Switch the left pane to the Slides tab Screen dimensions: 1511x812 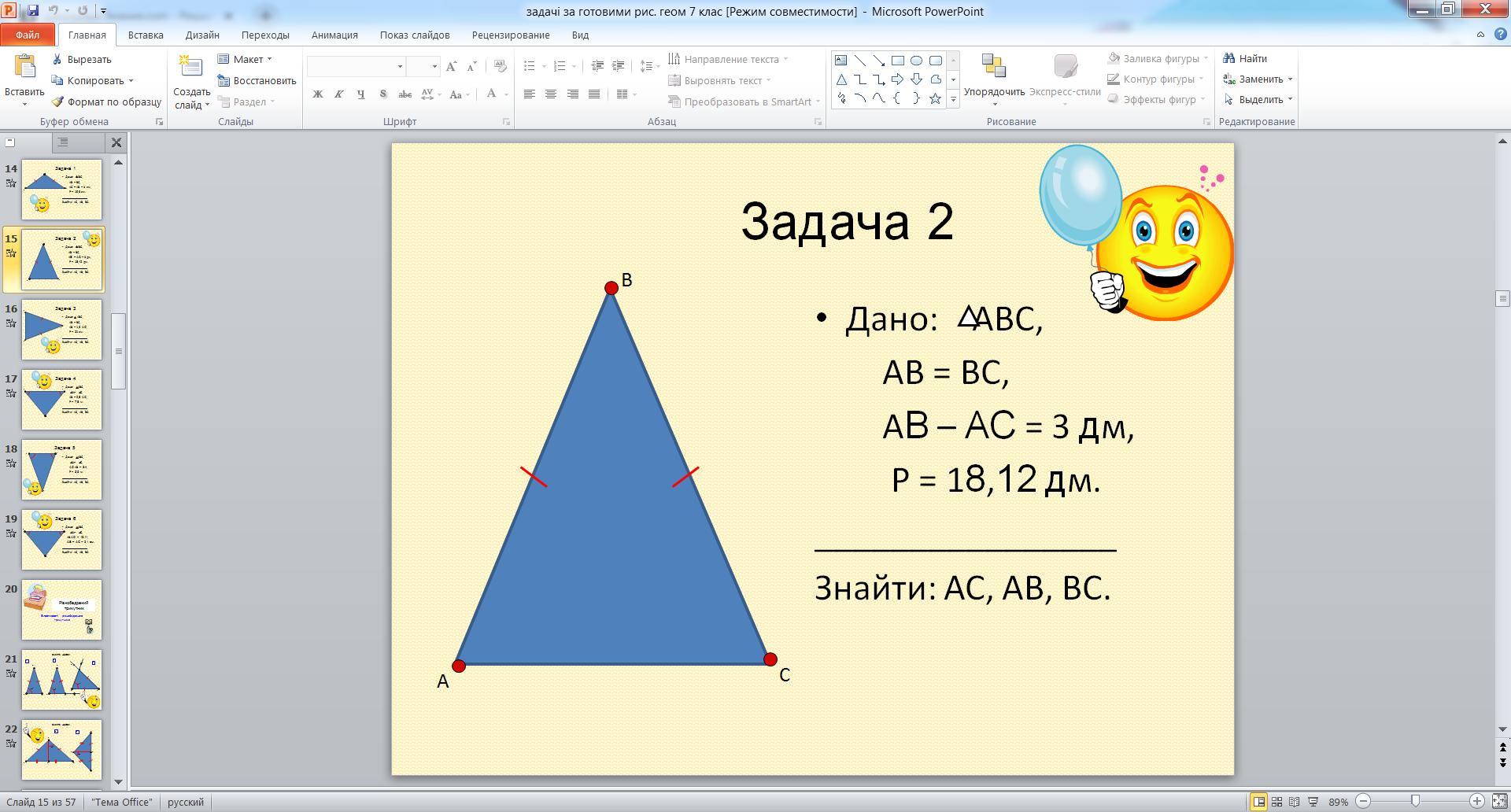pos(11,142)
